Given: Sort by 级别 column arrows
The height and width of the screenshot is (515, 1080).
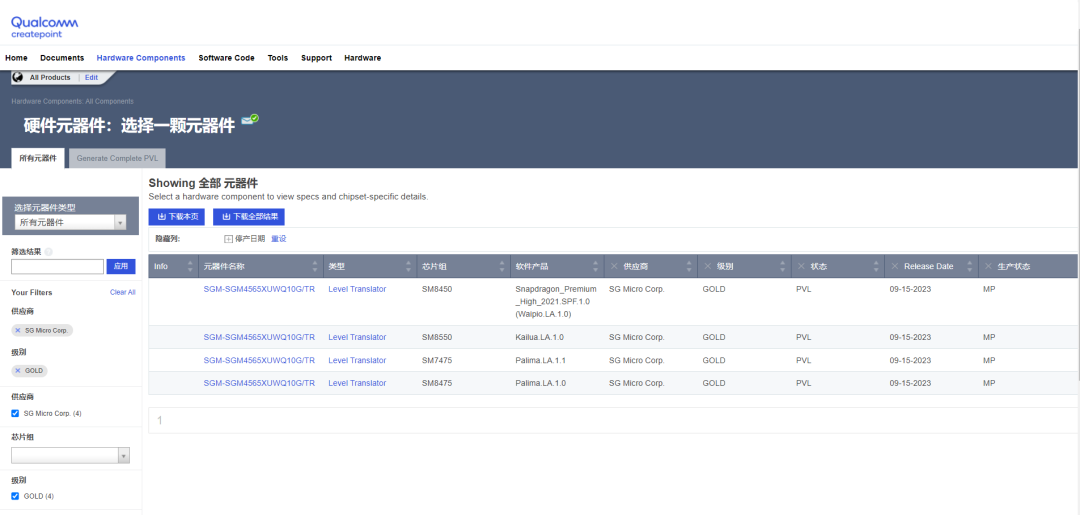Looking at the screenshot, I should (783, 266).
